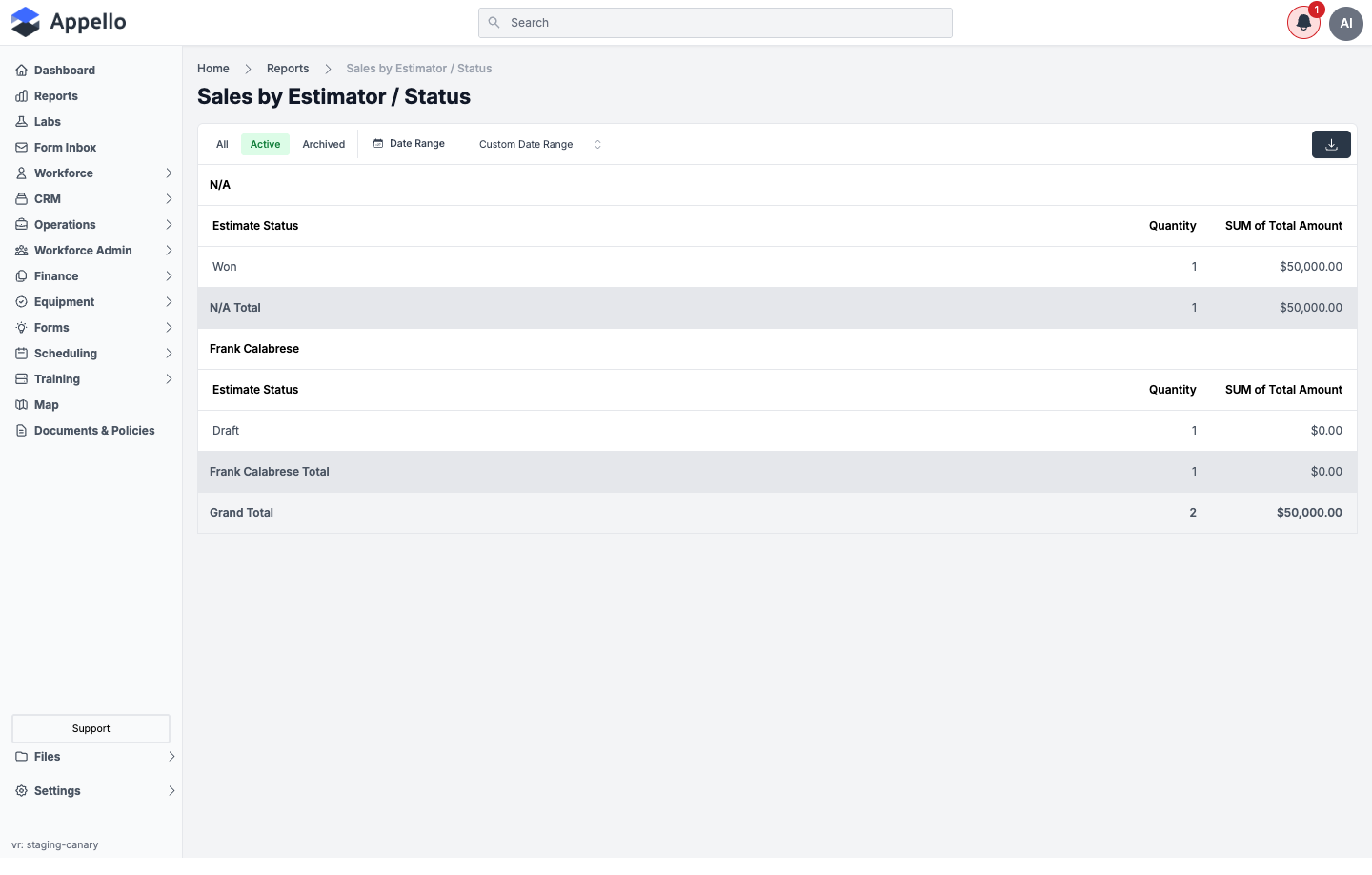The height and width of the screenshot is (875, 1372).
Task: Click the calendar icon next to Date Range
Action: pos(378,144)
